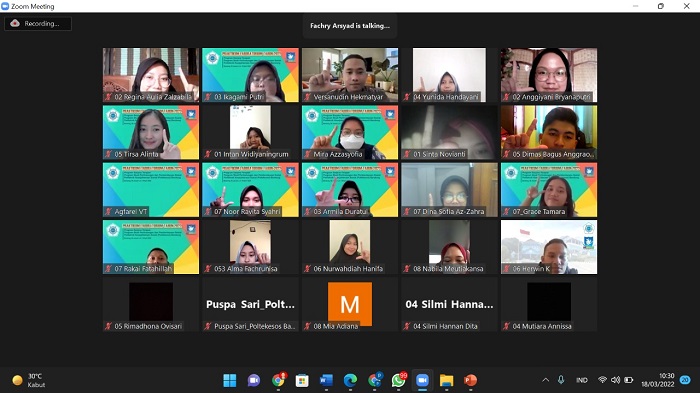Select the 03 Armila Duratul video tile
The height and width of the screenshot is (393, 700).
point(350,190)
